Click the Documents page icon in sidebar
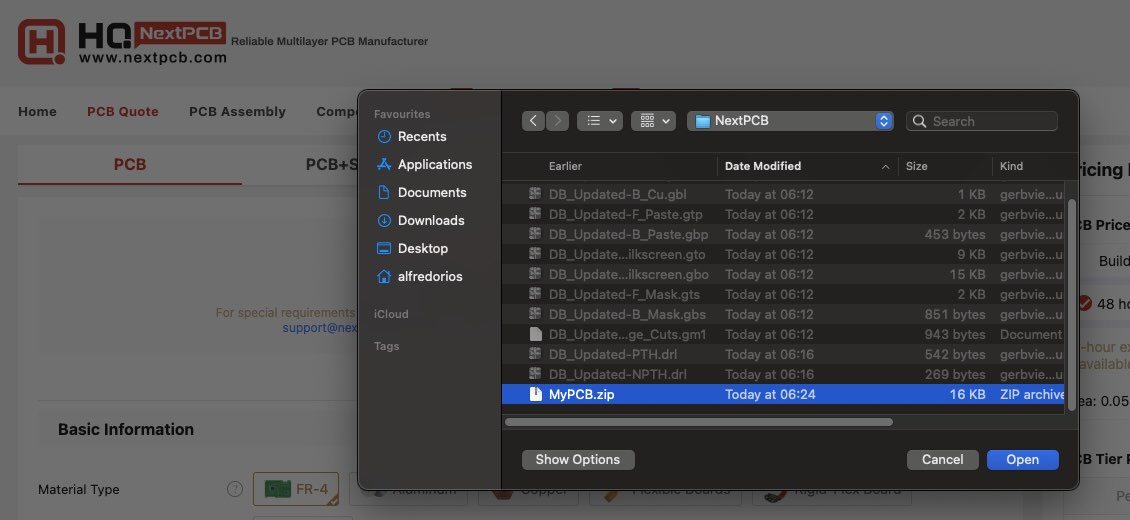 pos(384,192)
